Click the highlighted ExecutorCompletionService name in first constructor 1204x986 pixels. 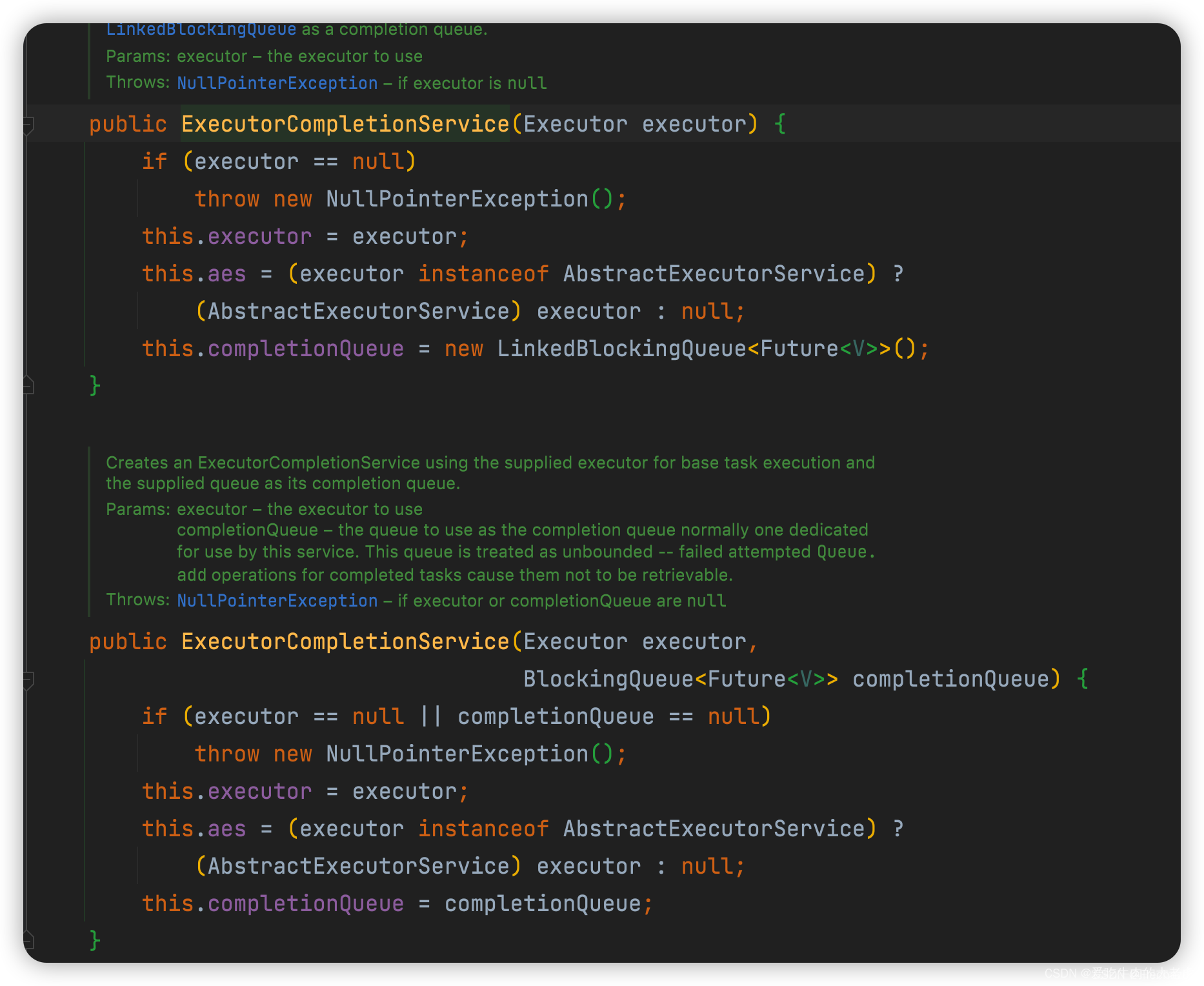345,124
